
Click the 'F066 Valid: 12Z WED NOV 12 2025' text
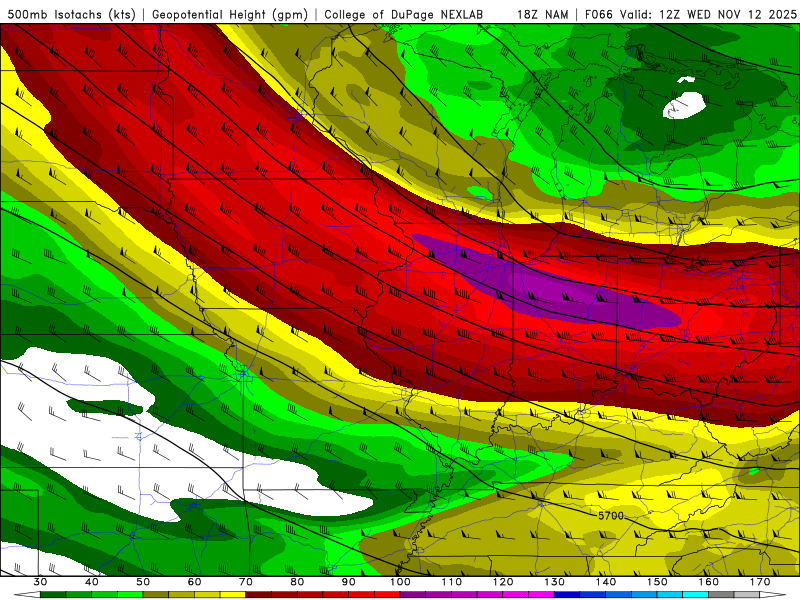coord(690,14)
